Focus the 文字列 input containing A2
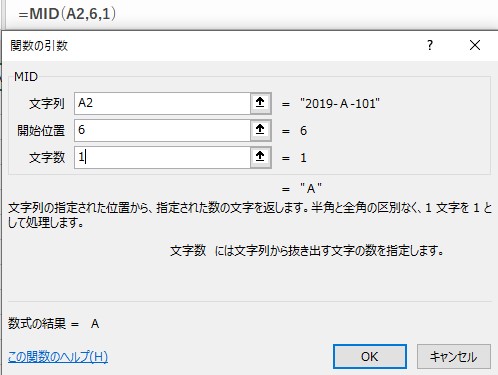 (162, 103)
